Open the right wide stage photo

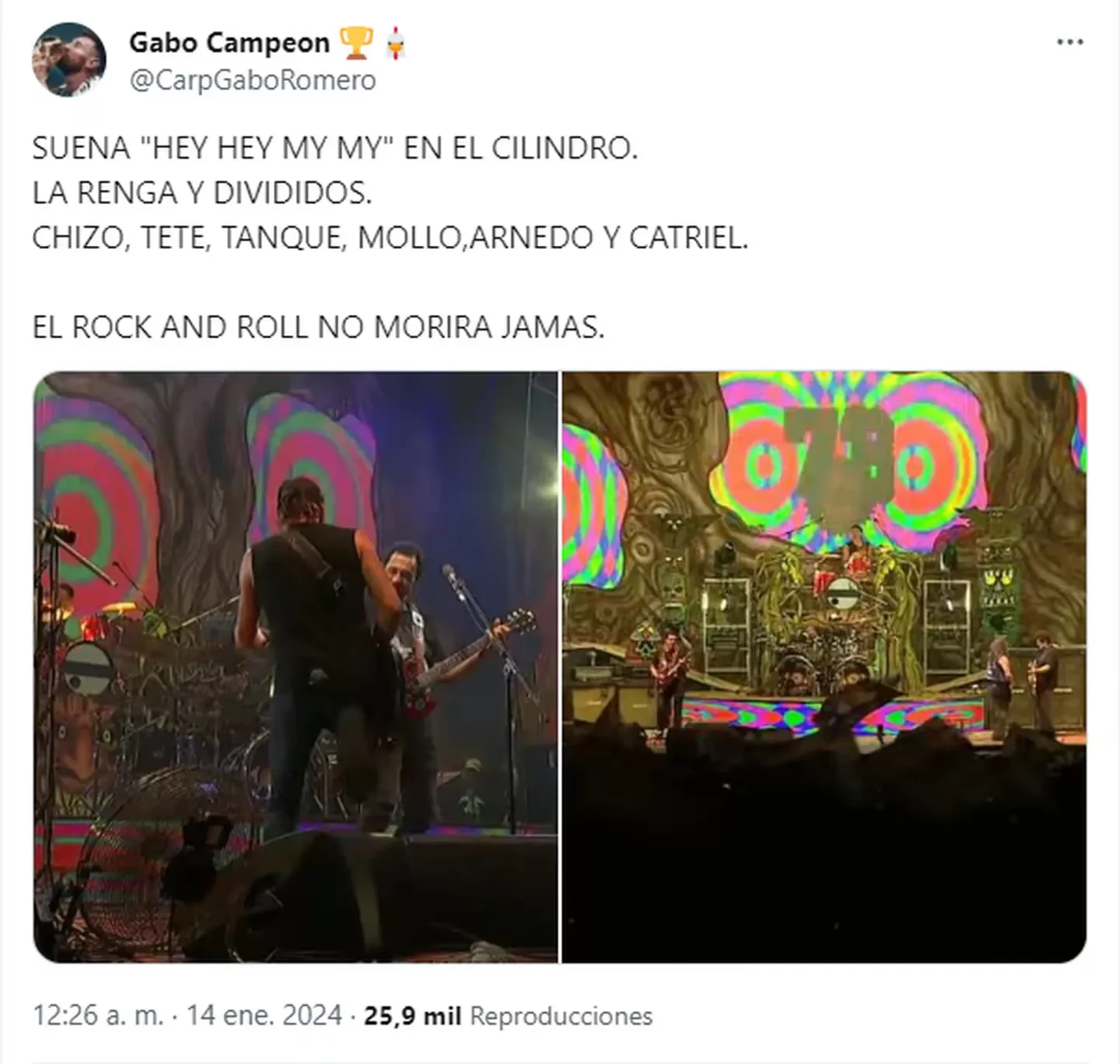pyautogui.click(x=824, y=667)
